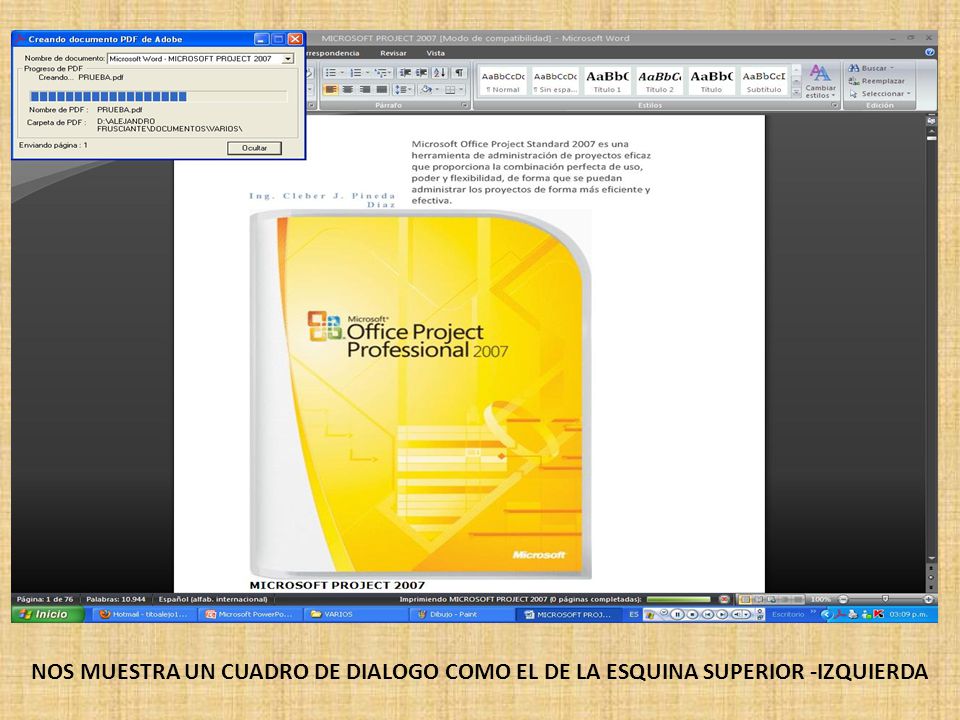Toggle align text right

tap(365, 89)
